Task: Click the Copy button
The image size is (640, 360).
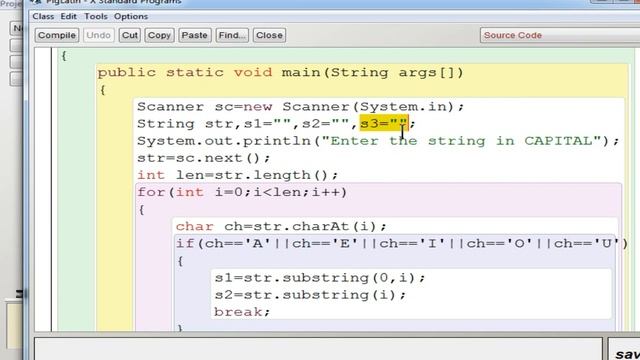Action: click(159, 36)
